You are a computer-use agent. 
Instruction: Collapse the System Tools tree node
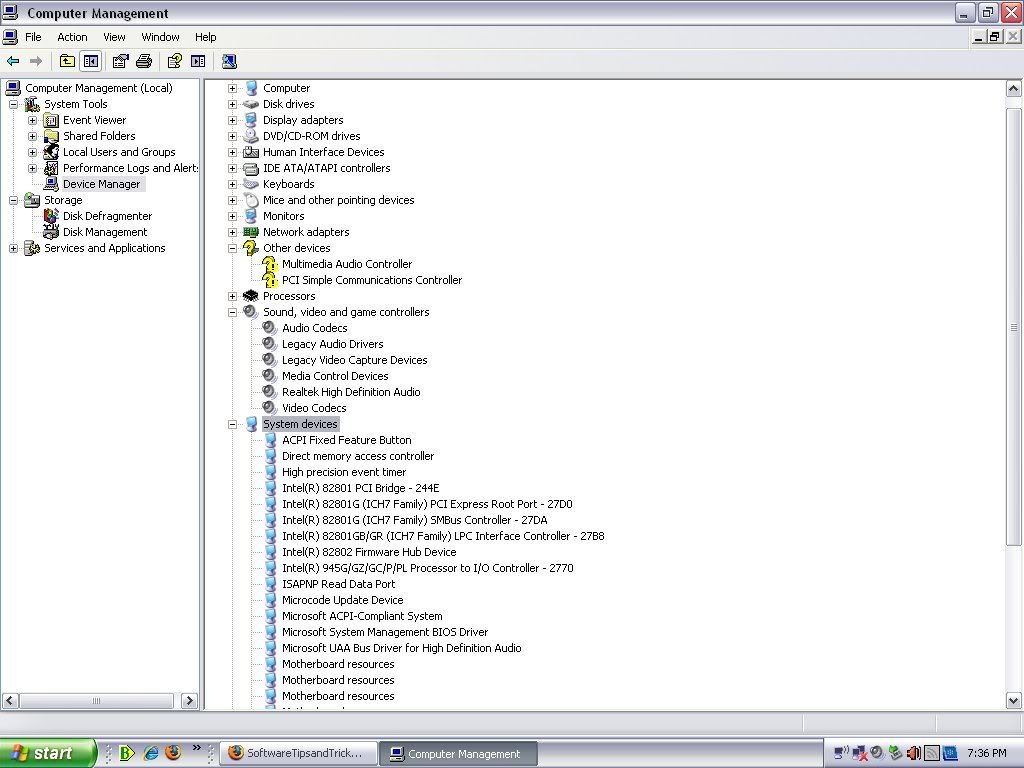[14, 104]
